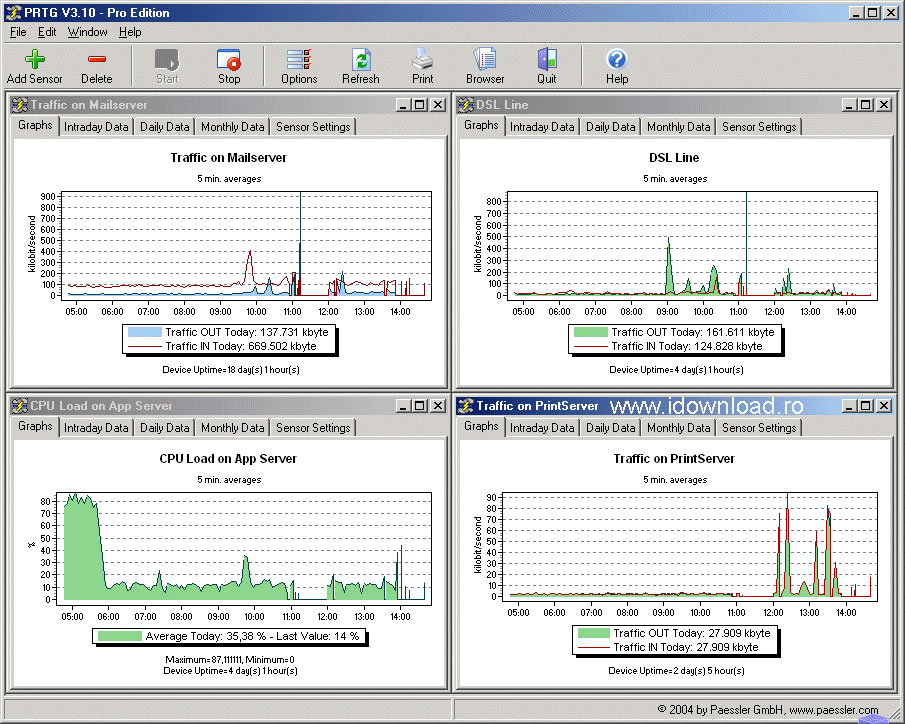
Task: Switch to Intraday Data tab in Traffic on PrintServer
Action: [x=542, y=428]
